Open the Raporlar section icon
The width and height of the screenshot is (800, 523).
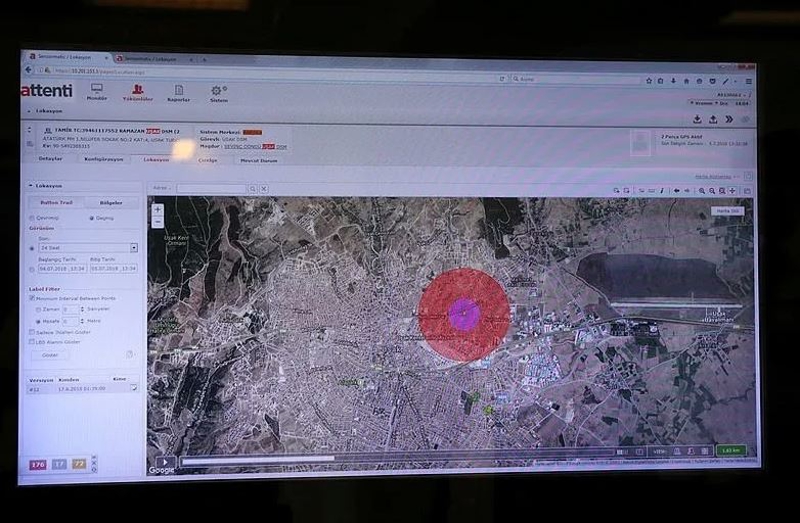[x=178, y=91]
